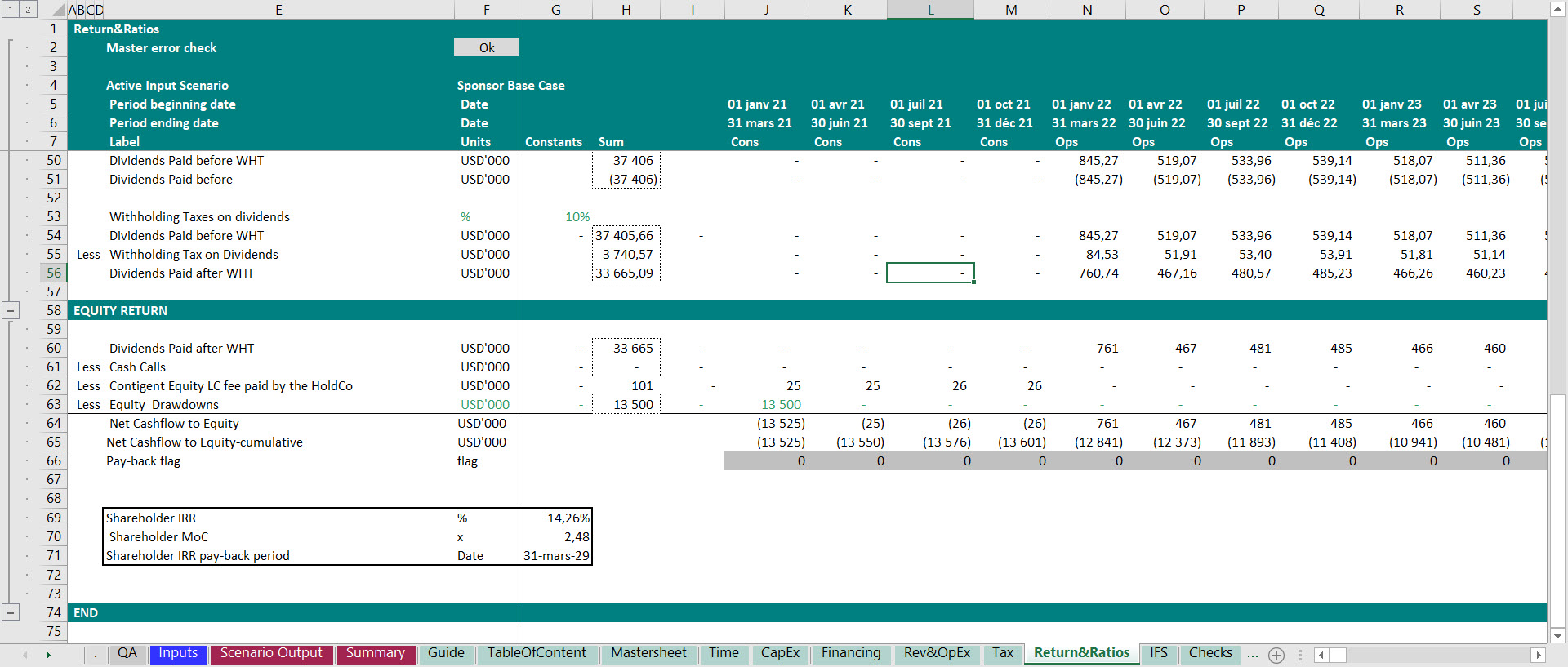
Task: Click the select-all corner triangle
Action: click(58, 10)
